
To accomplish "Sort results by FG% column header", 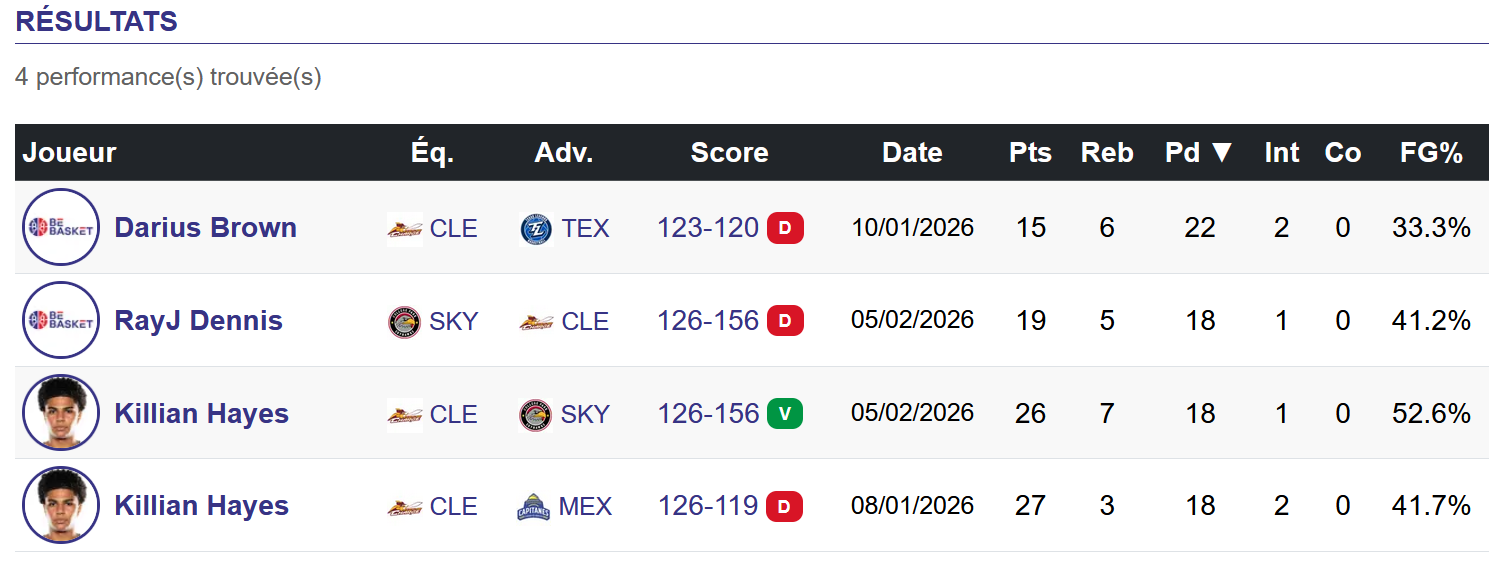I will tap(1431, 153).
